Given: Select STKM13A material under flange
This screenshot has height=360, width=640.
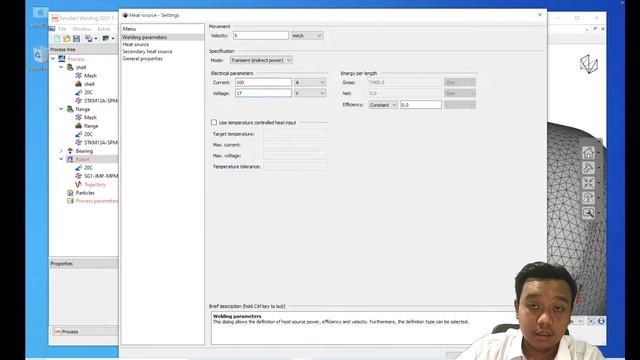Looking at the screenshot, I should (101, 142).
